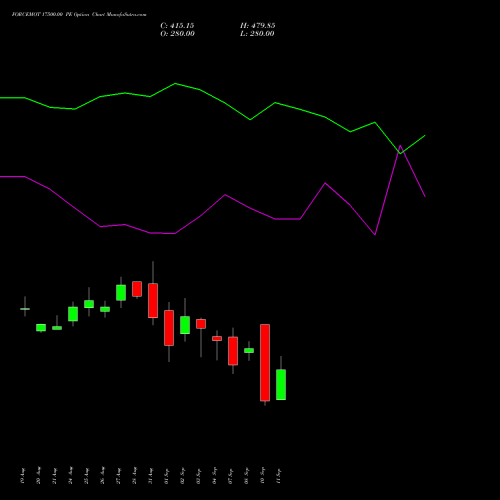Click the red candle above 28 Aug

[137, 289]
